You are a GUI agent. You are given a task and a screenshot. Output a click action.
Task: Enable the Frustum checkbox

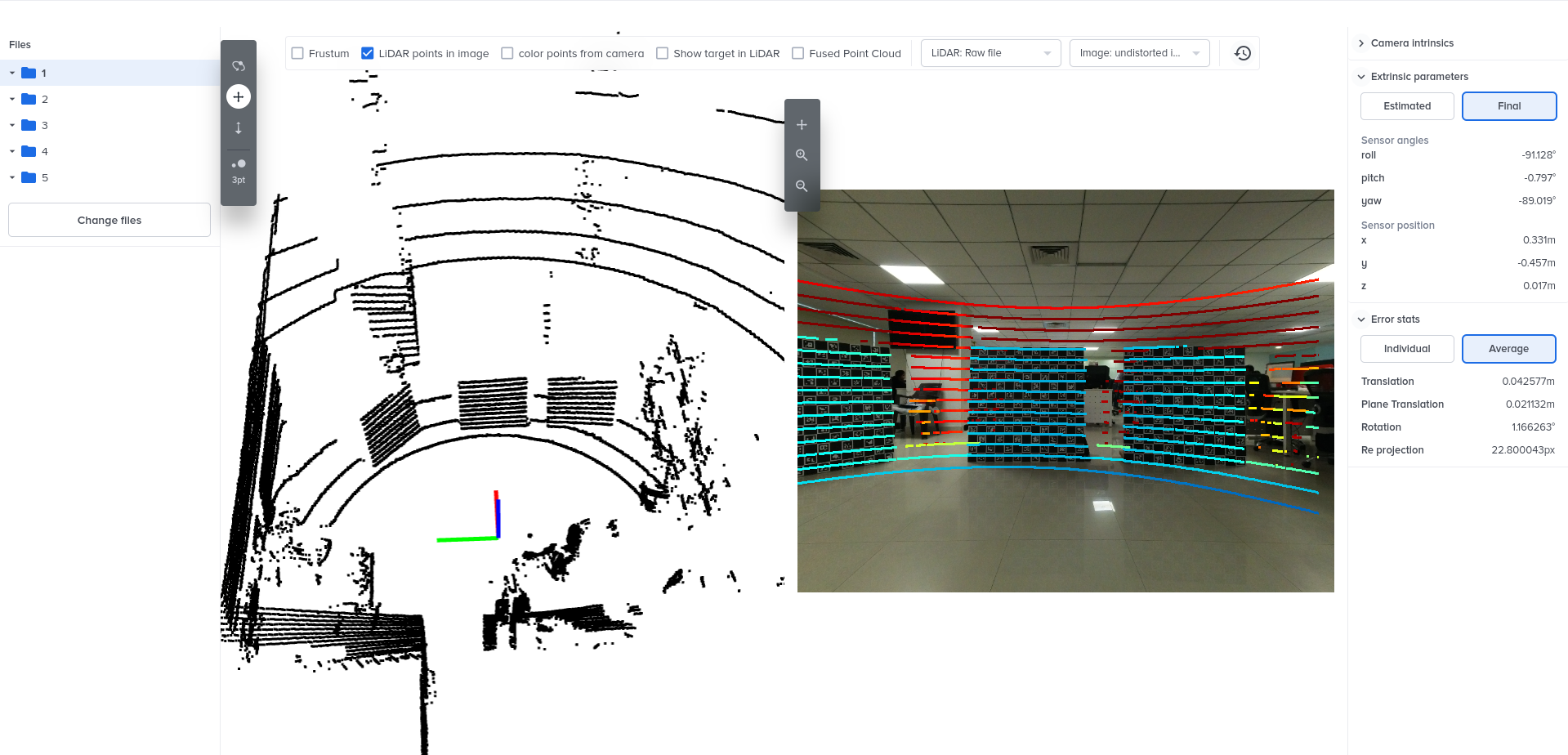point(298,54)
